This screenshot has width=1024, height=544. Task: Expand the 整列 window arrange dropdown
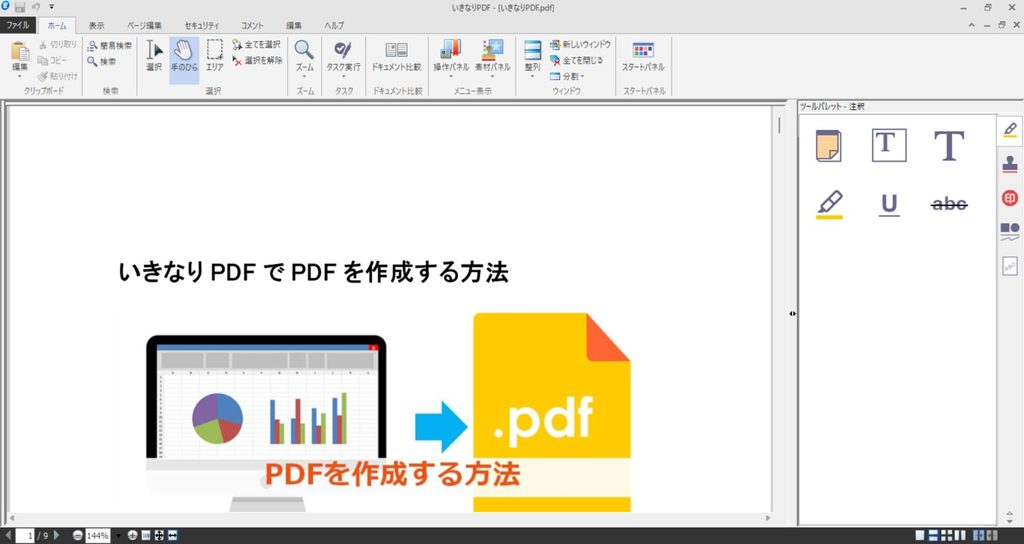tap(532, 76)
